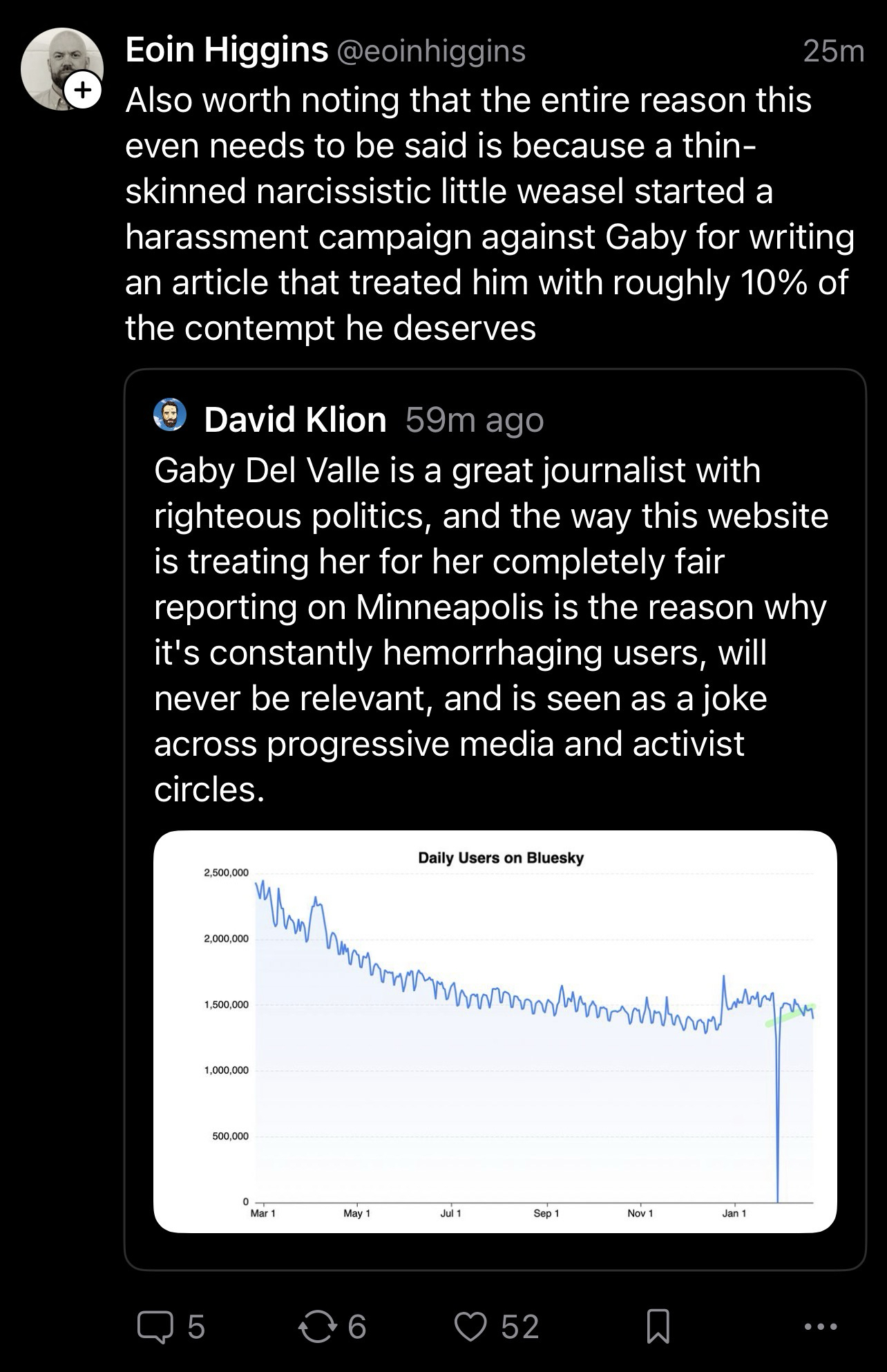
Task: Tap the like count of 52
Action: click(519, 1327)
